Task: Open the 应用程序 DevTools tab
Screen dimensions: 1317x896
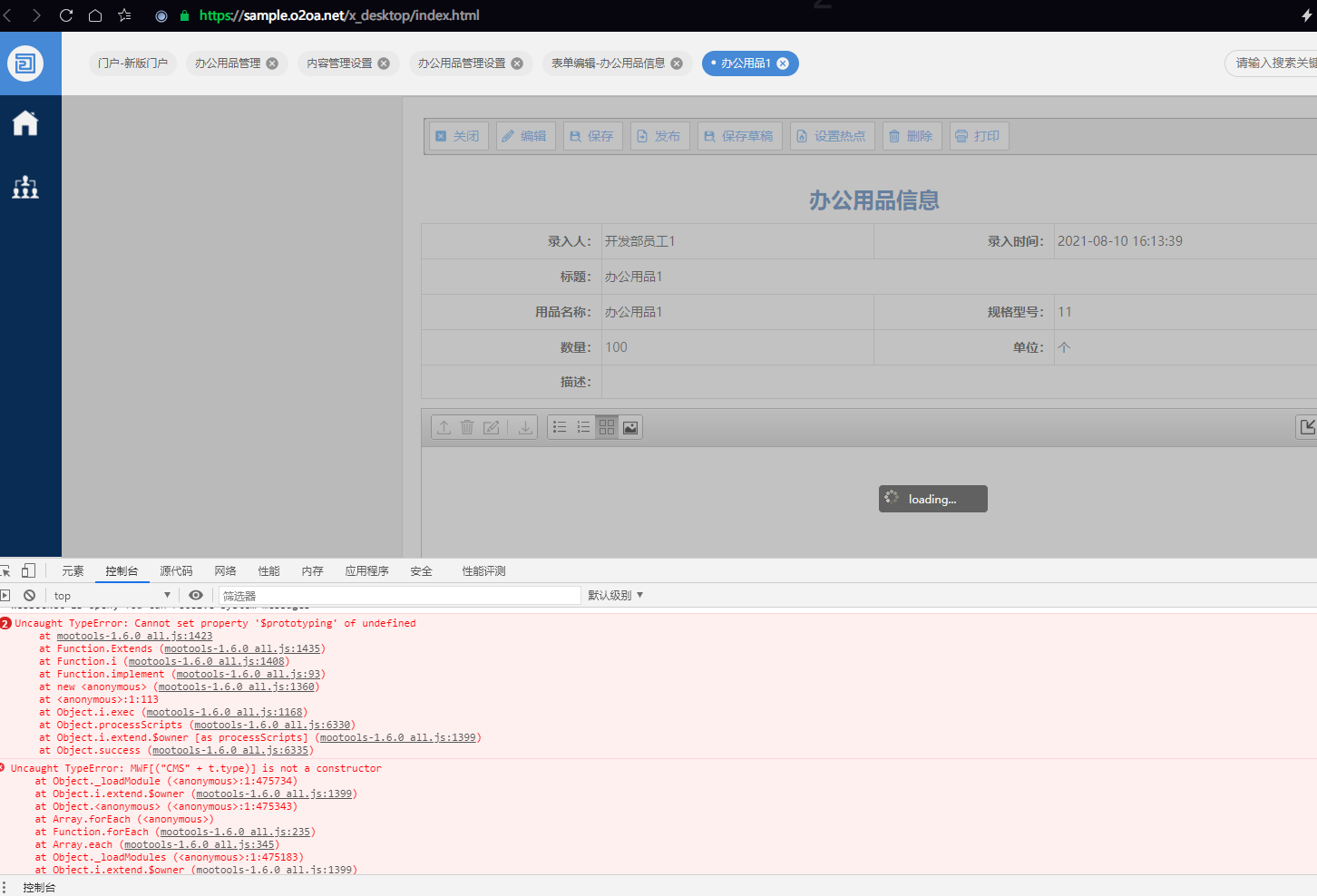Action: click(366, 571)
